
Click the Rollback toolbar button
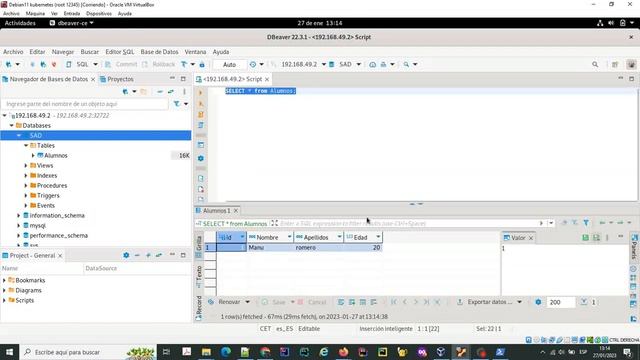tap(158, 64)
